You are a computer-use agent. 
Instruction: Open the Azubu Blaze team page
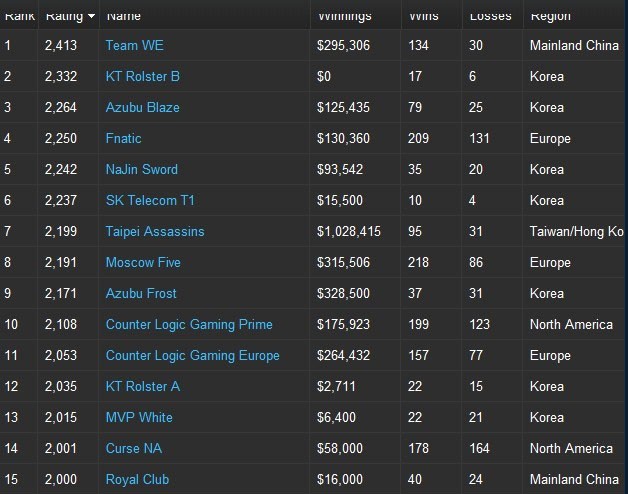click(x=144, y=107)
